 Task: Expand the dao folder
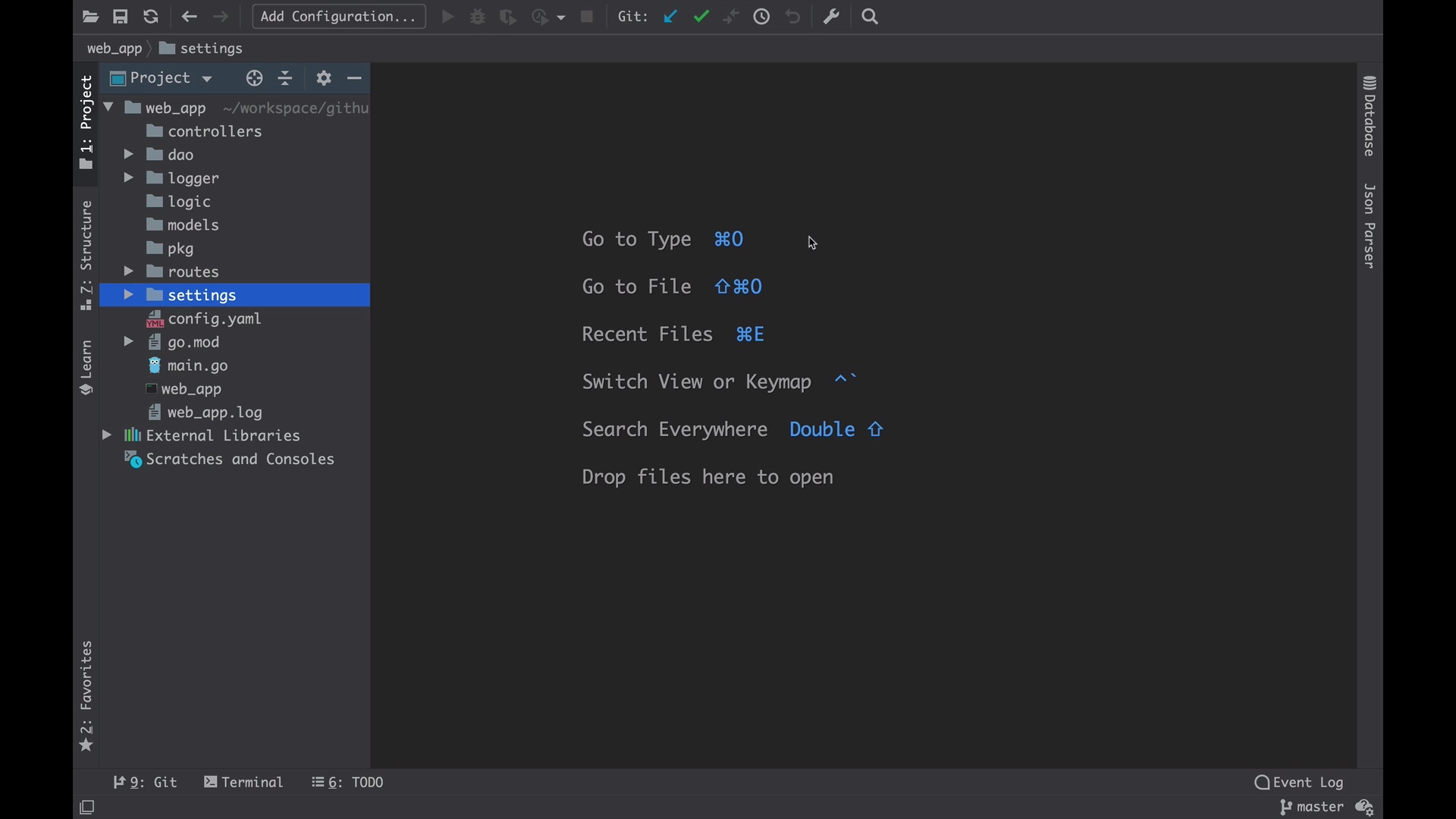[129, 155]
